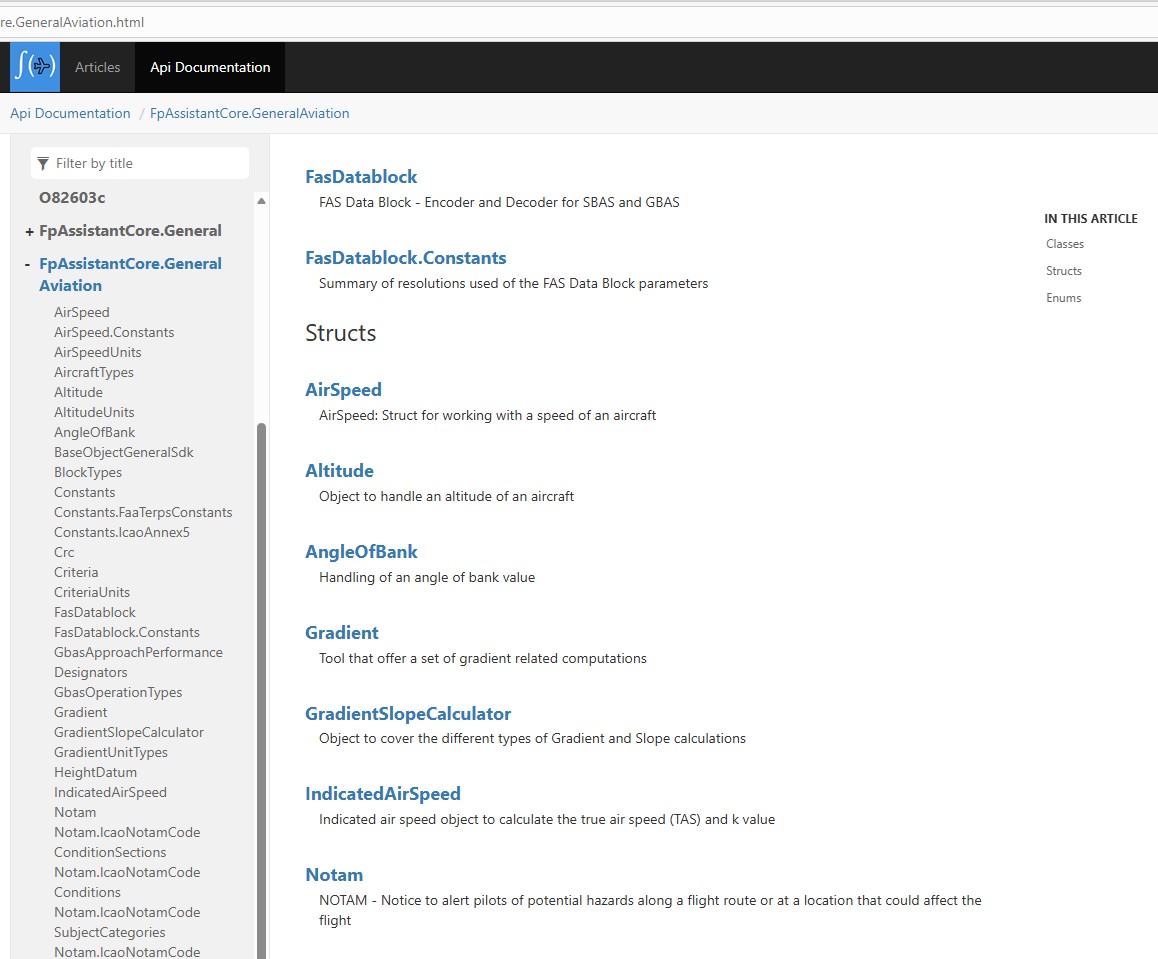Select the Api Documentation tab
The height and width of the screenshot is (959, 1158).
pos(209,67)
